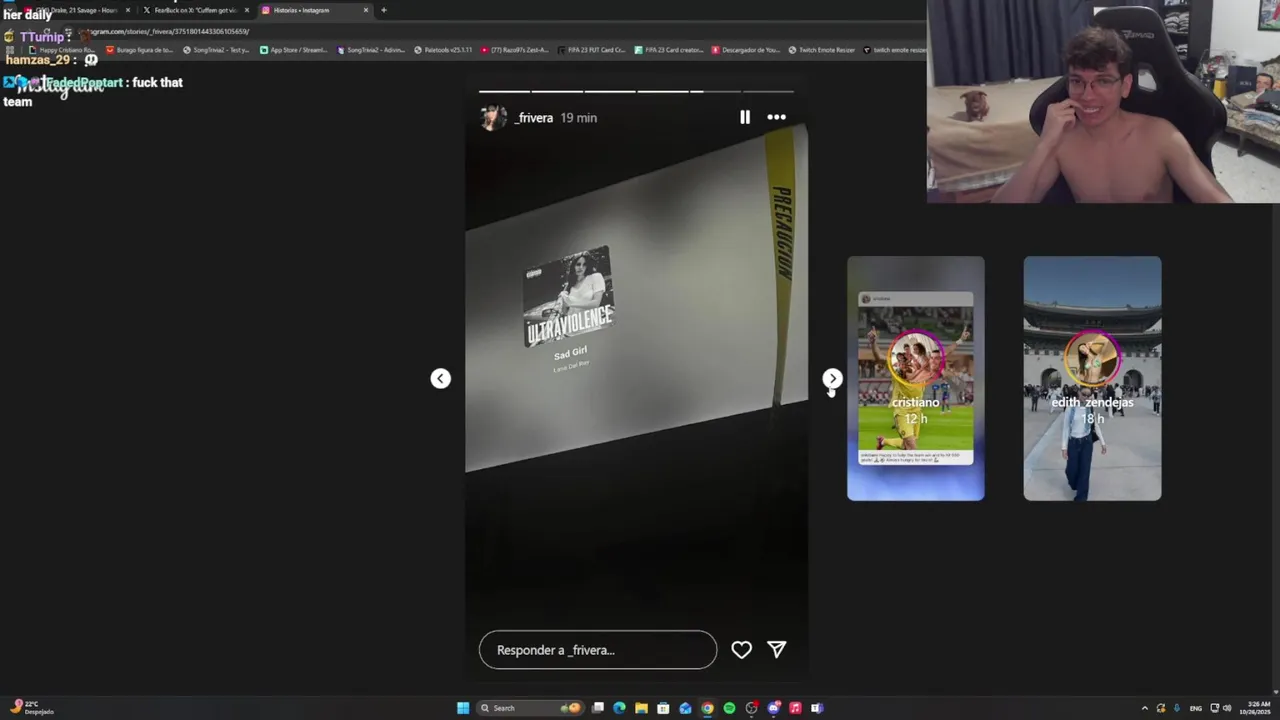Open the edith_zendejas story preview
The width and height of the screenshot is (1280, 720).
coord(1092,378)
